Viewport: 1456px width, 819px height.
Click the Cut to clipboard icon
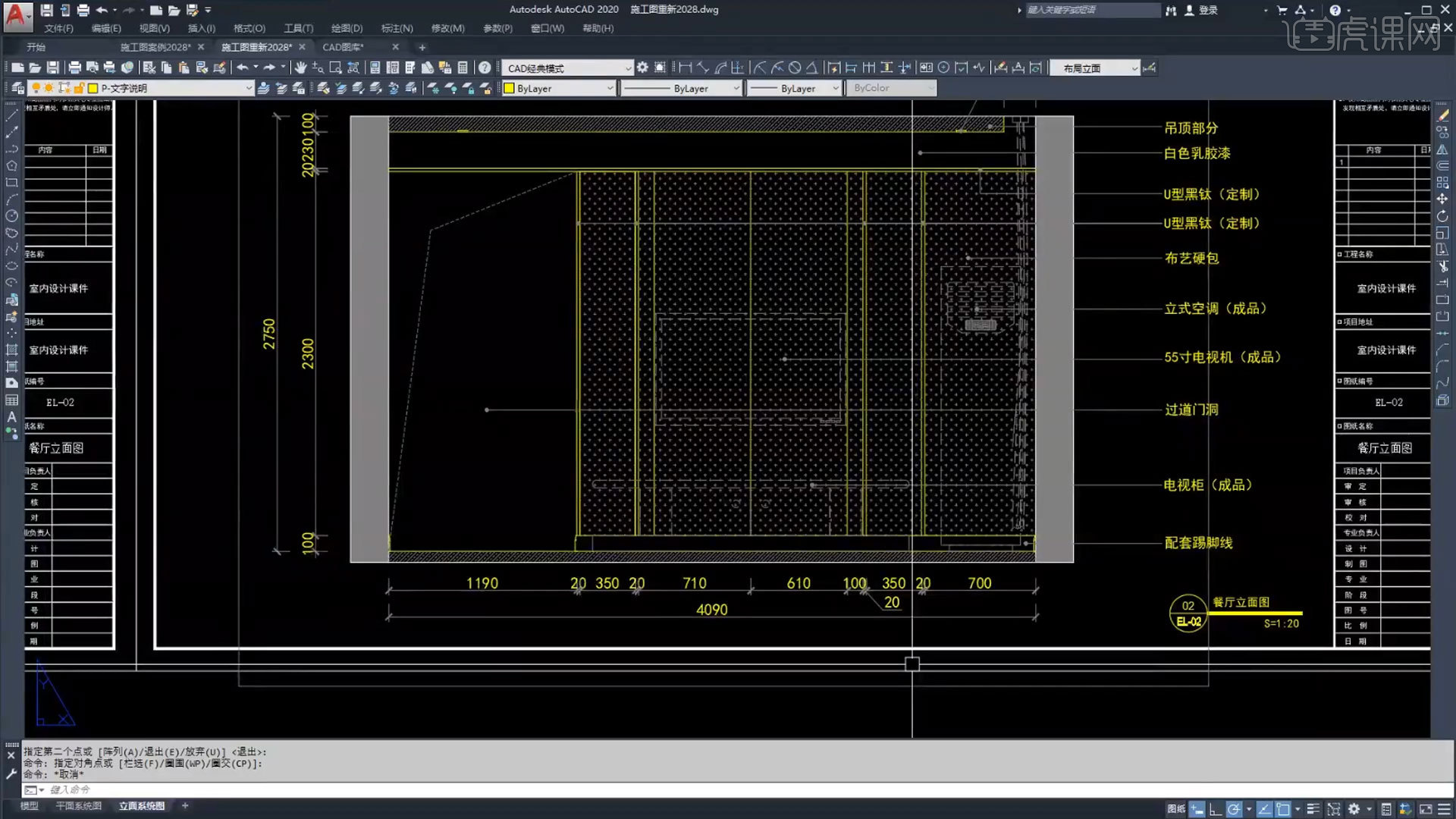[149, 68]
